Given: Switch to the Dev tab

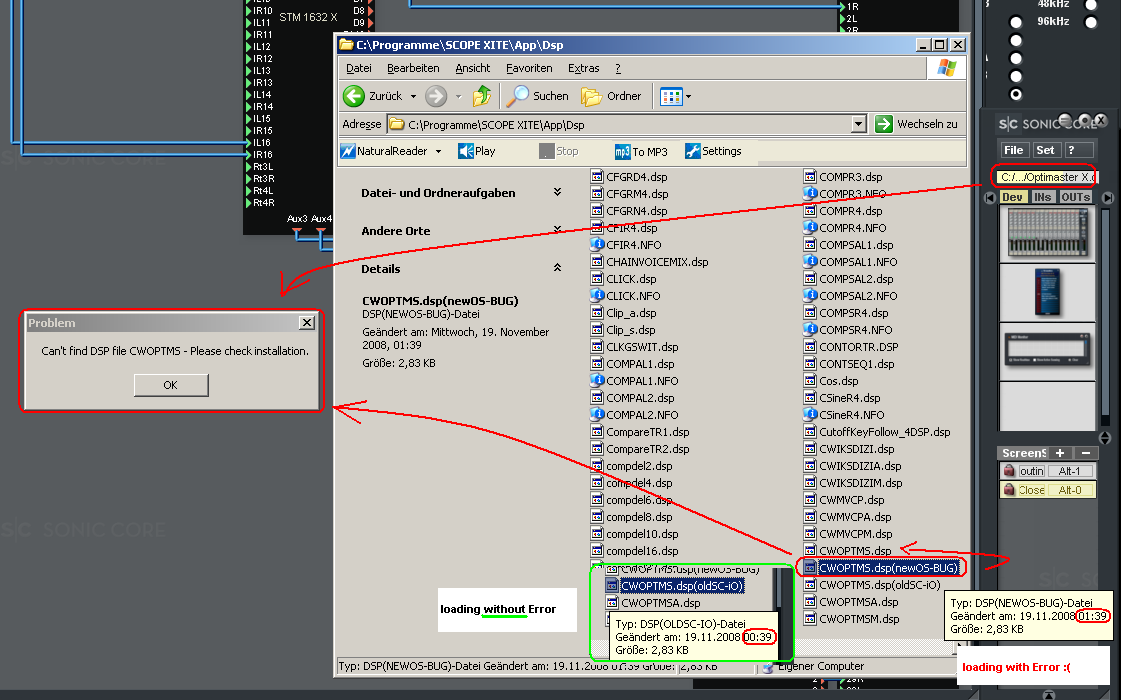Looking at the screenshot, I should pos(1012,197).
